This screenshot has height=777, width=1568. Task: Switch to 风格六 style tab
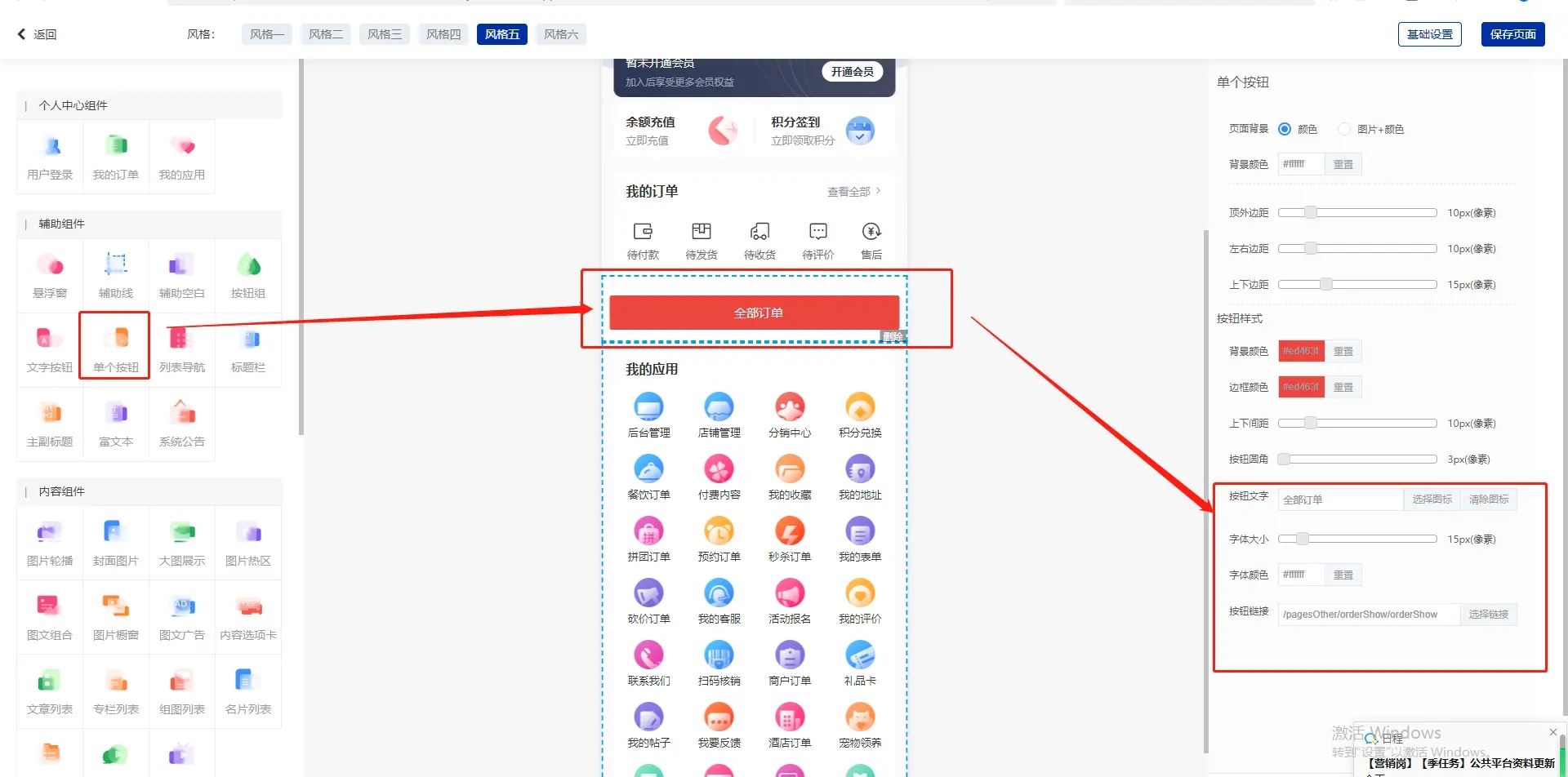coord(561,34)
